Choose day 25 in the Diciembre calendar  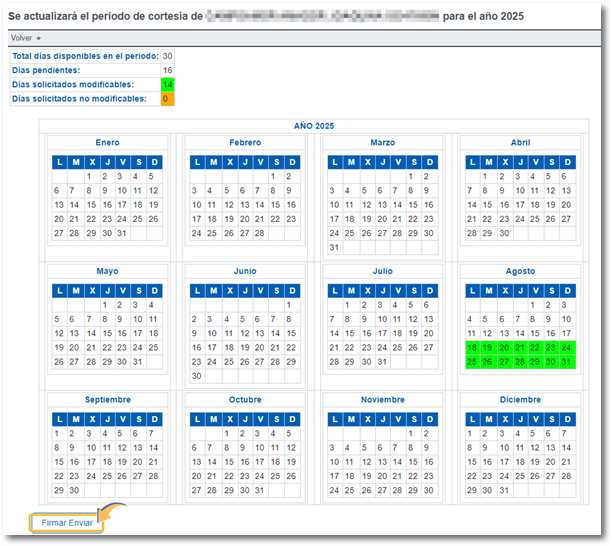pos(519,476)
